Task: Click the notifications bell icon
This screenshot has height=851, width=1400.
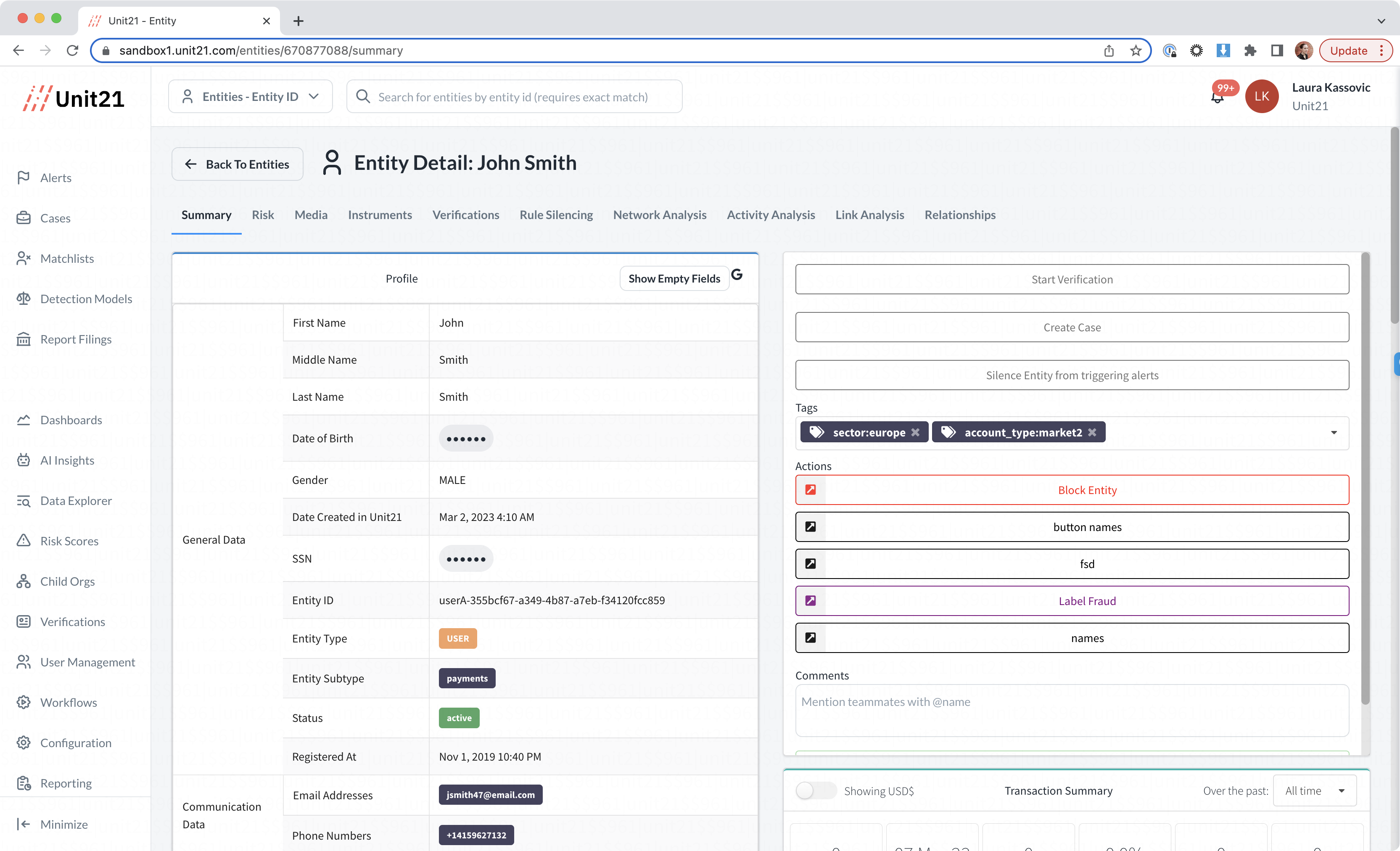Action: point(1217,98)
